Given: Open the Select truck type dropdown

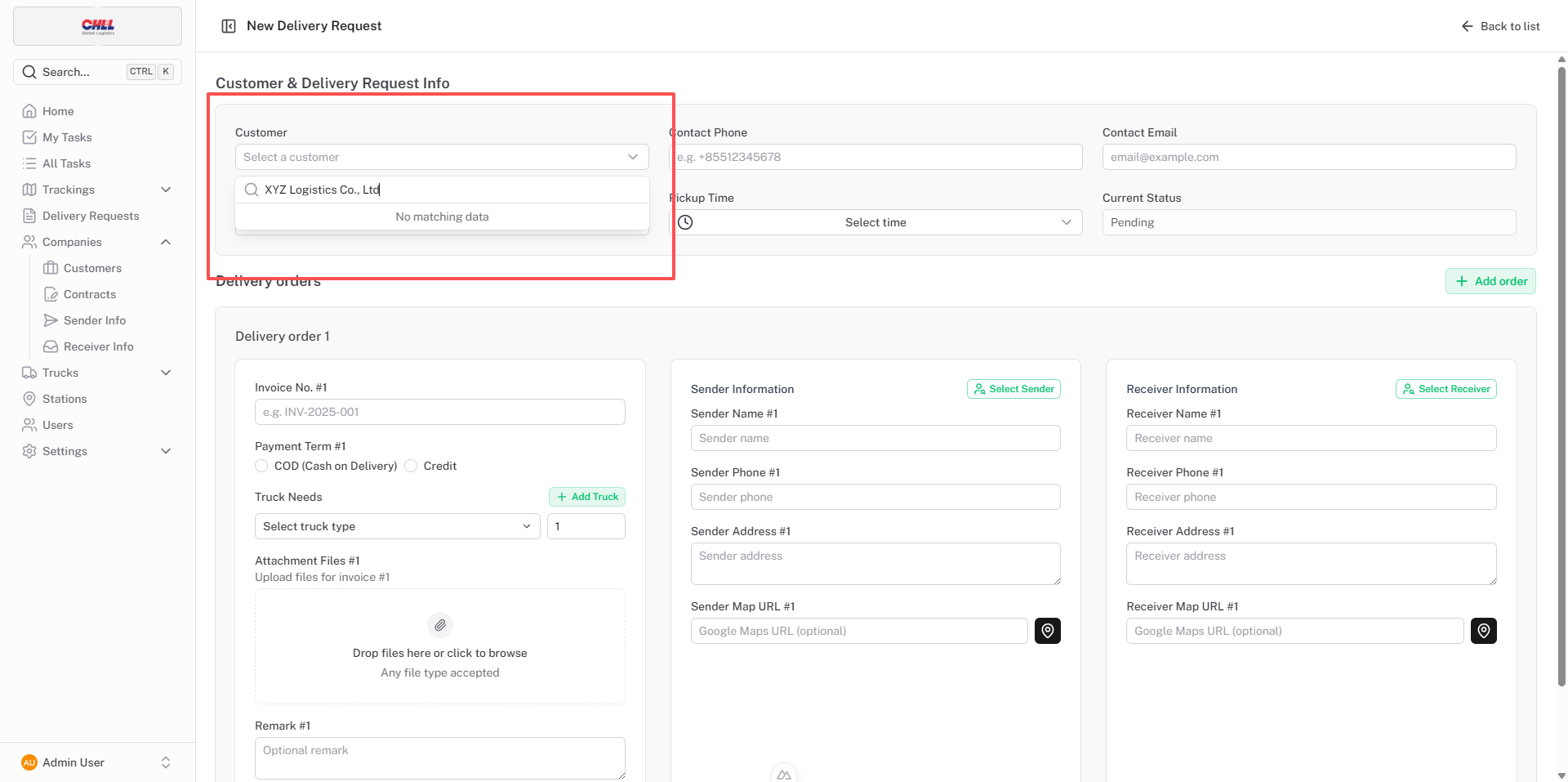Looking at the screenshot, I should [397, 526].
